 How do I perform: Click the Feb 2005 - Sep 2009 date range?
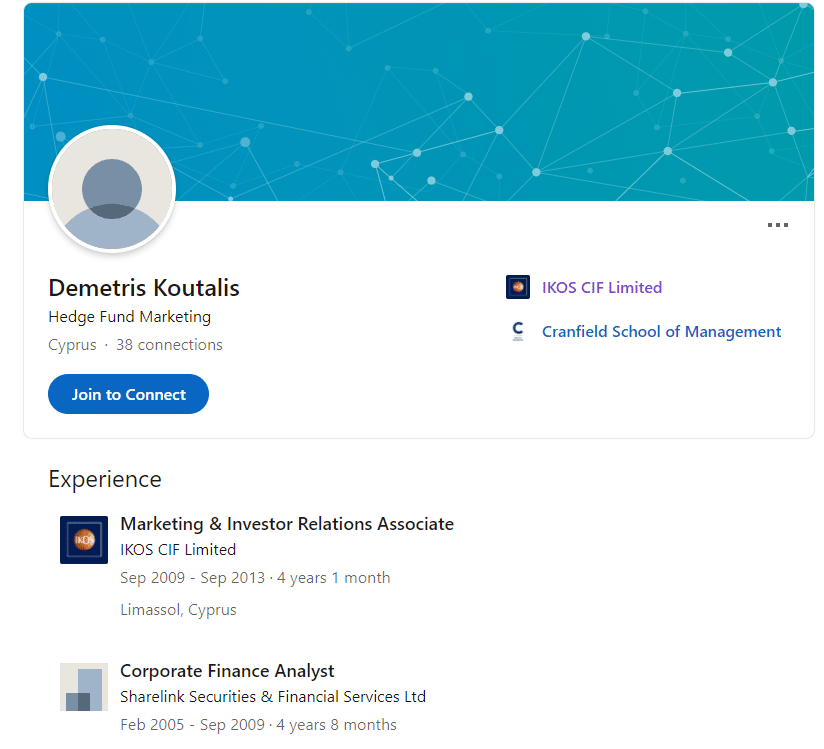(192, 725)
